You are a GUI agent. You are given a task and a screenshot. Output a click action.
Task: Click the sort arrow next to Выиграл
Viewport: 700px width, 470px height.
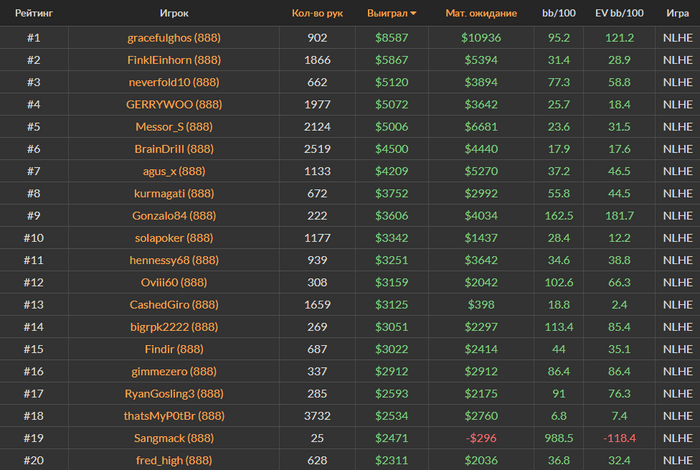point(413,13)
